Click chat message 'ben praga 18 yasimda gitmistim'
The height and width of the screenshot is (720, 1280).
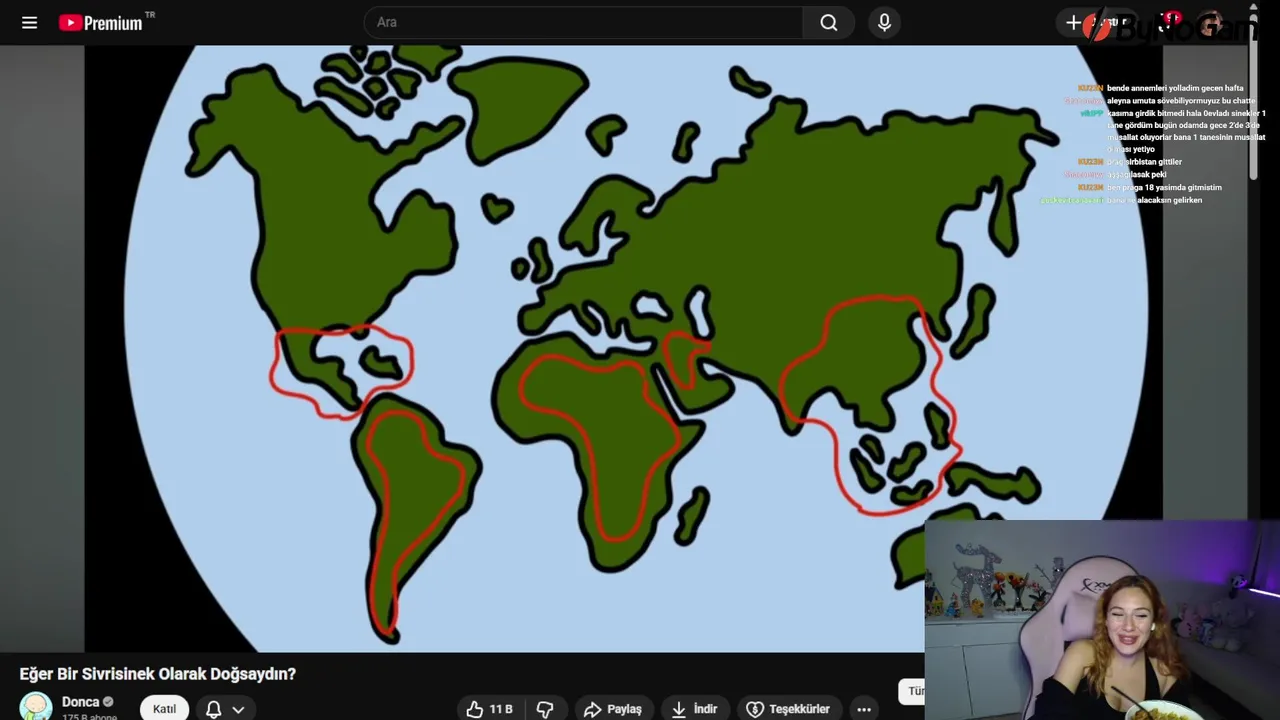1164,187
